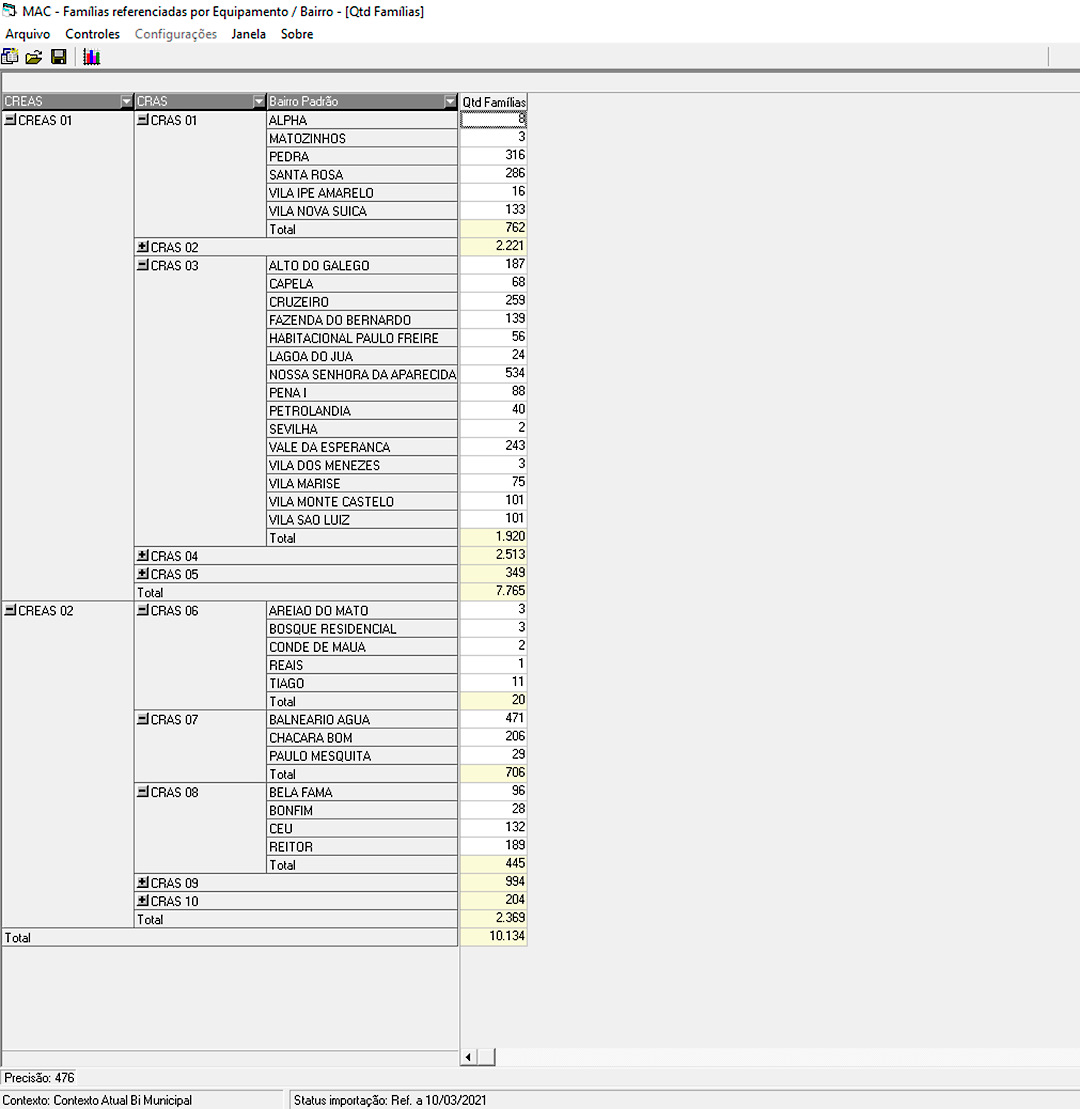Select the AREIAO DO MATO row
The width and height of the screenshot is (1080, 1109).
(x=362, y=610)
